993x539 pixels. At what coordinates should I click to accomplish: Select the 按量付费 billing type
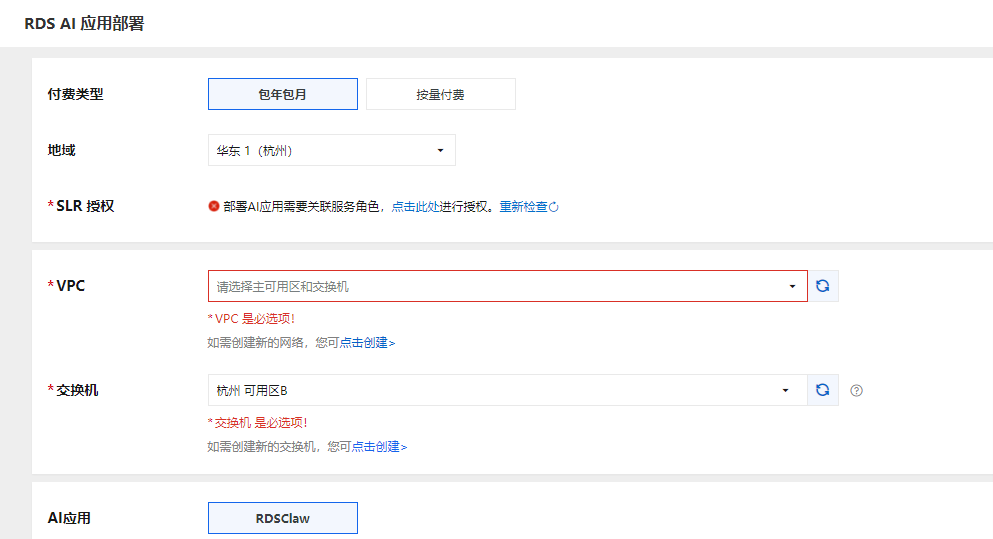tap(440, 94)
